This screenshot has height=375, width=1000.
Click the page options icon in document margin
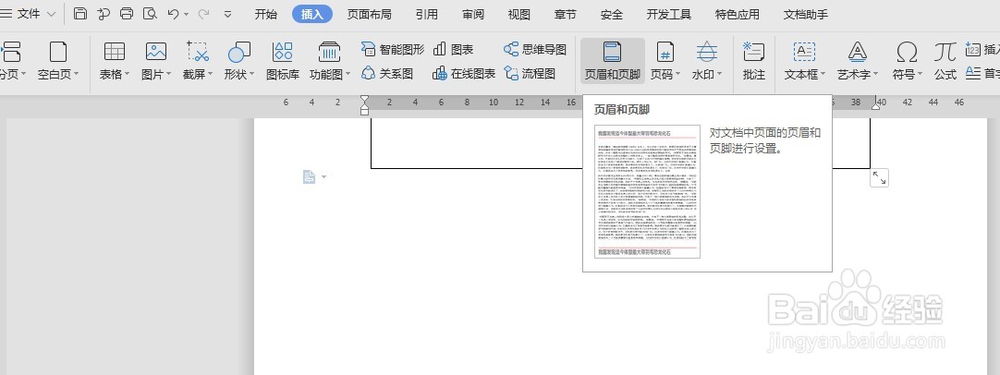pos(309,177)
